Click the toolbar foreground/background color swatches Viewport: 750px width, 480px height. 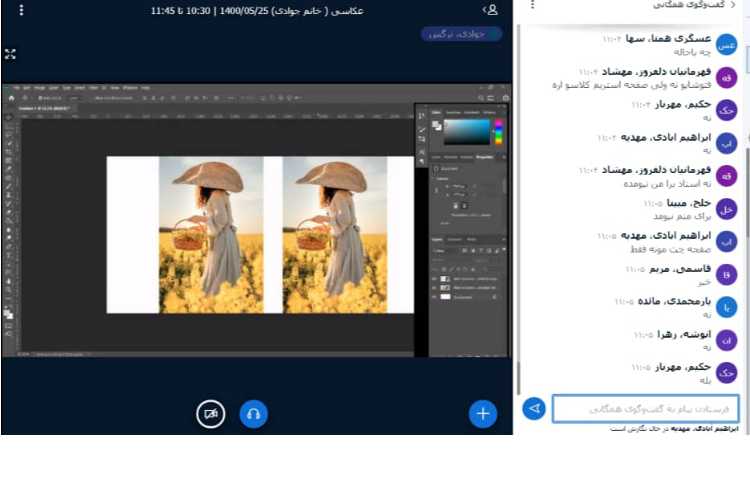[9, 314]
